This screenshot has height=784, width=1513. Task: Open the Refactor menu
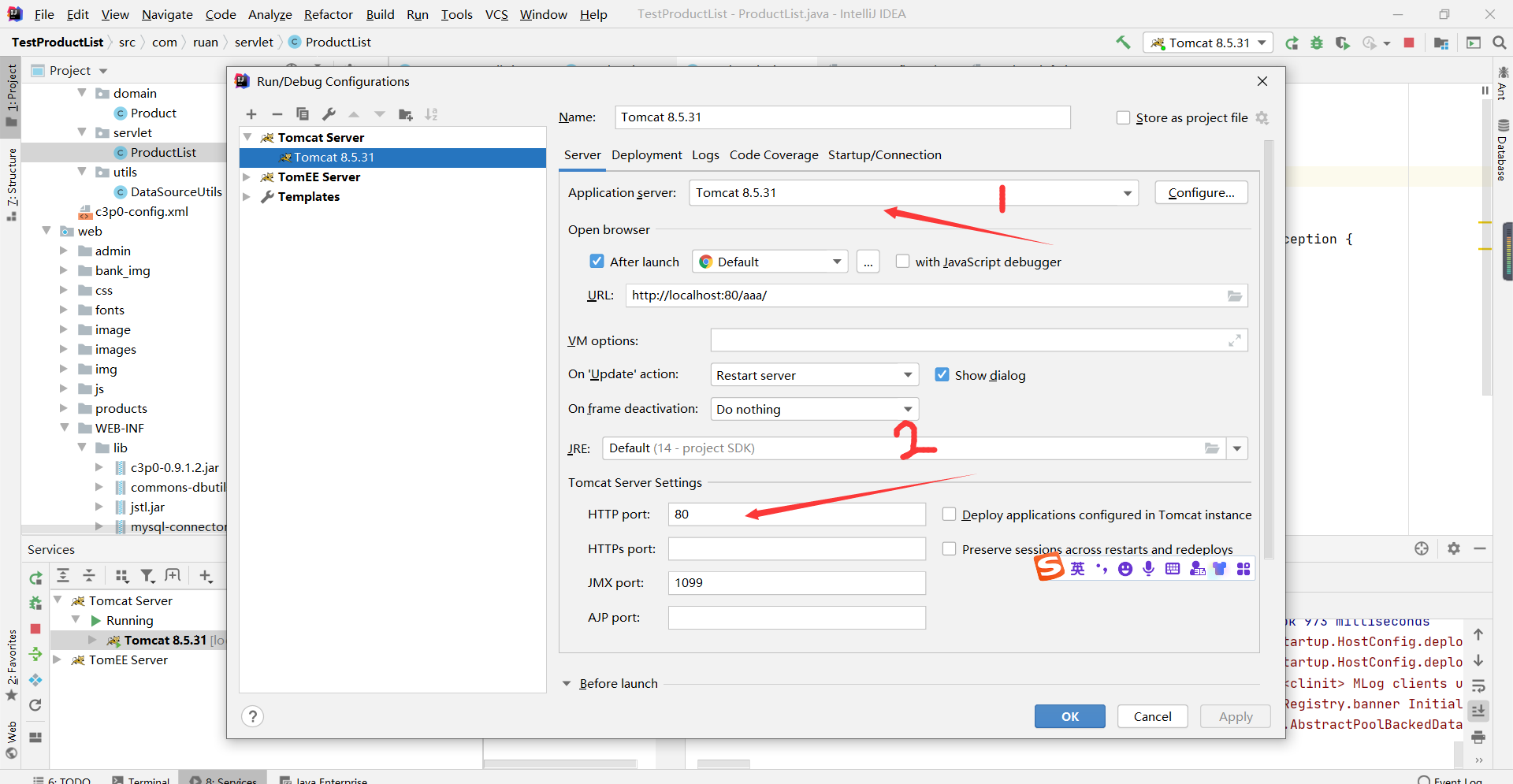pyautogui.click(x=328, y=14)
